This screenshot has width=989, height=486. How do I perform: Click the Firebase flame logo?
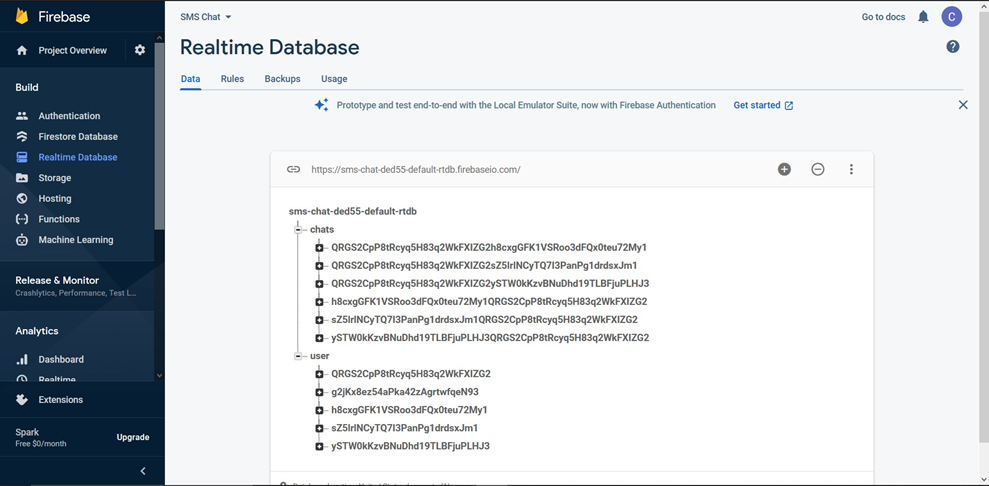pos(22,16)
